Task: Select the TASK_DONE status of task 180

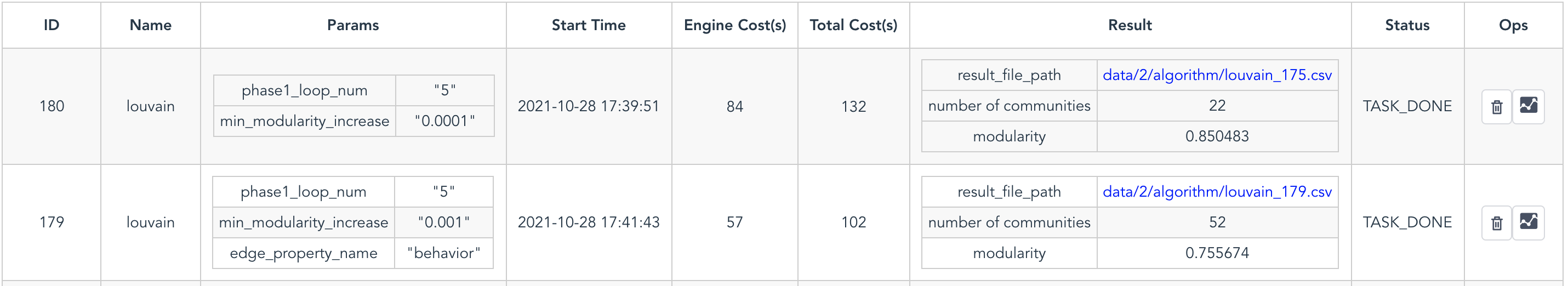Action: point(1407,106)
